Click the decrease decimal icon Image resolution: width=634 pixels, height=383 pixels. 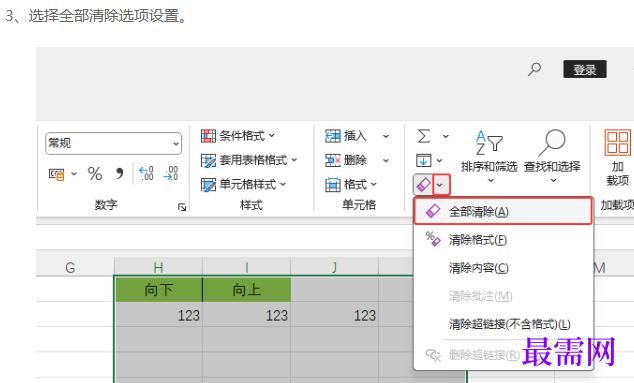click(171, 174)
